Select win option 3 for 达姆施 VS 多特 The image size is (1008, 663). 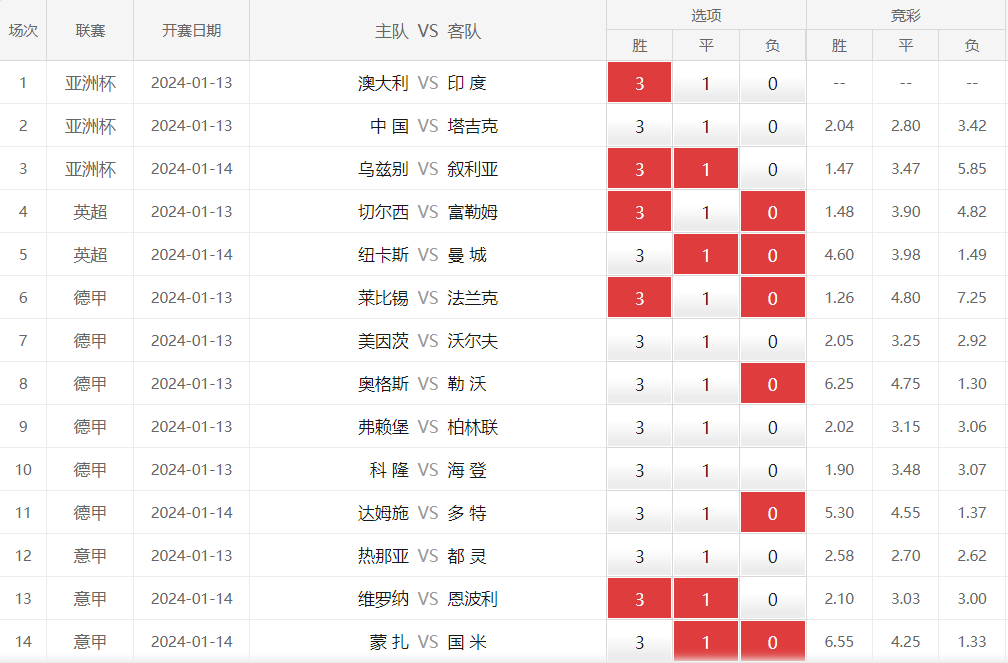click(639, 513)
